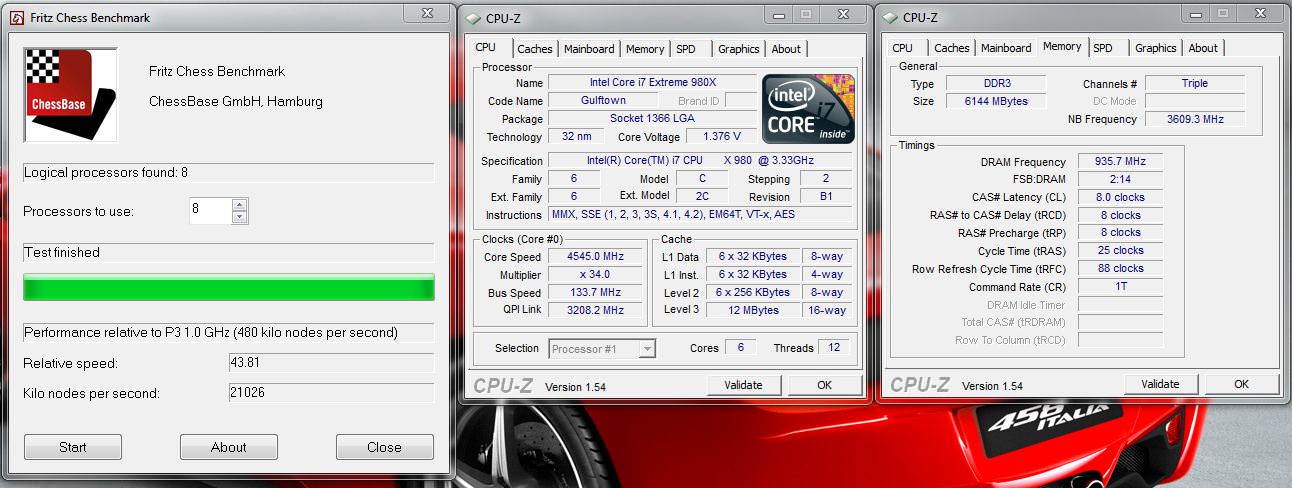Increase processors to use with up arrow
Screen dimensions: 1292x488
pos(240,205)
